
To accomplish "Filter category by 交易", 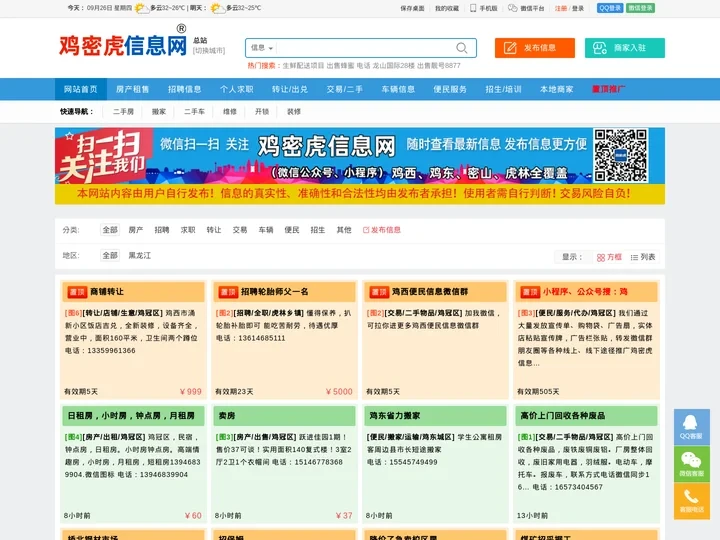I will click(240, 230).
